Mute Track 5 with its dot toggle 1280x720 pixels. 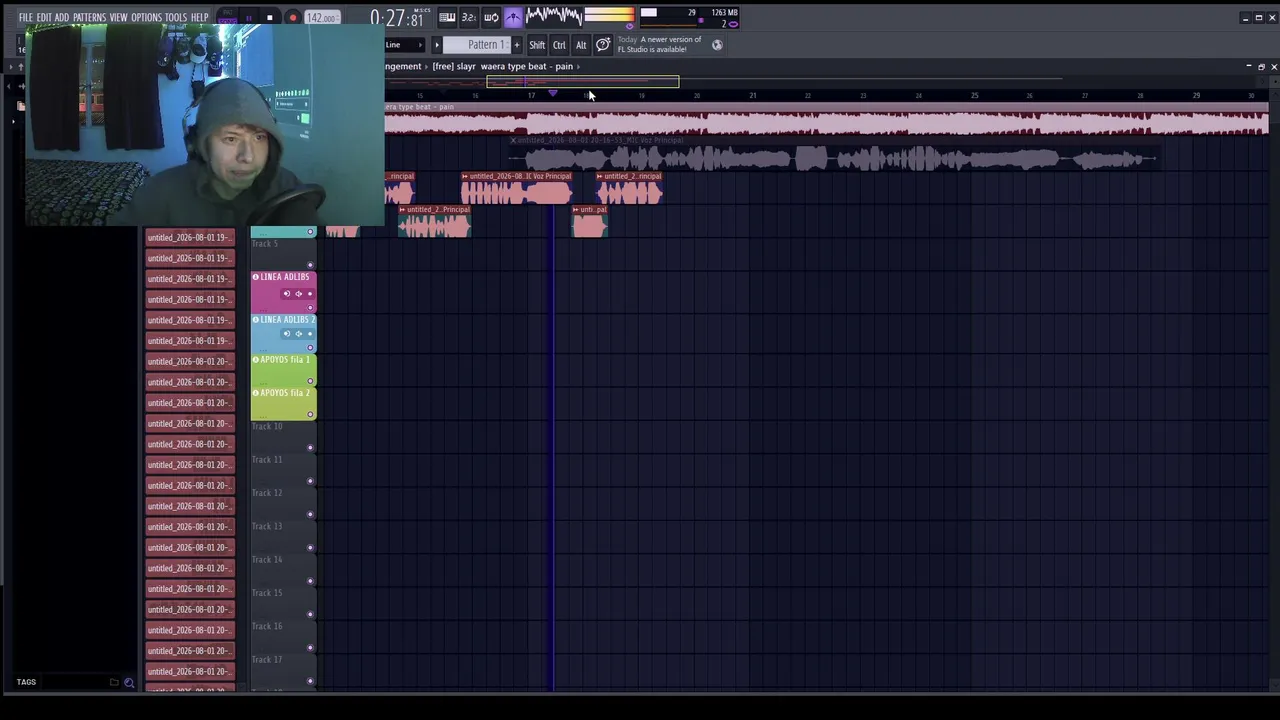pyautogui.click(x=310, y=265)
